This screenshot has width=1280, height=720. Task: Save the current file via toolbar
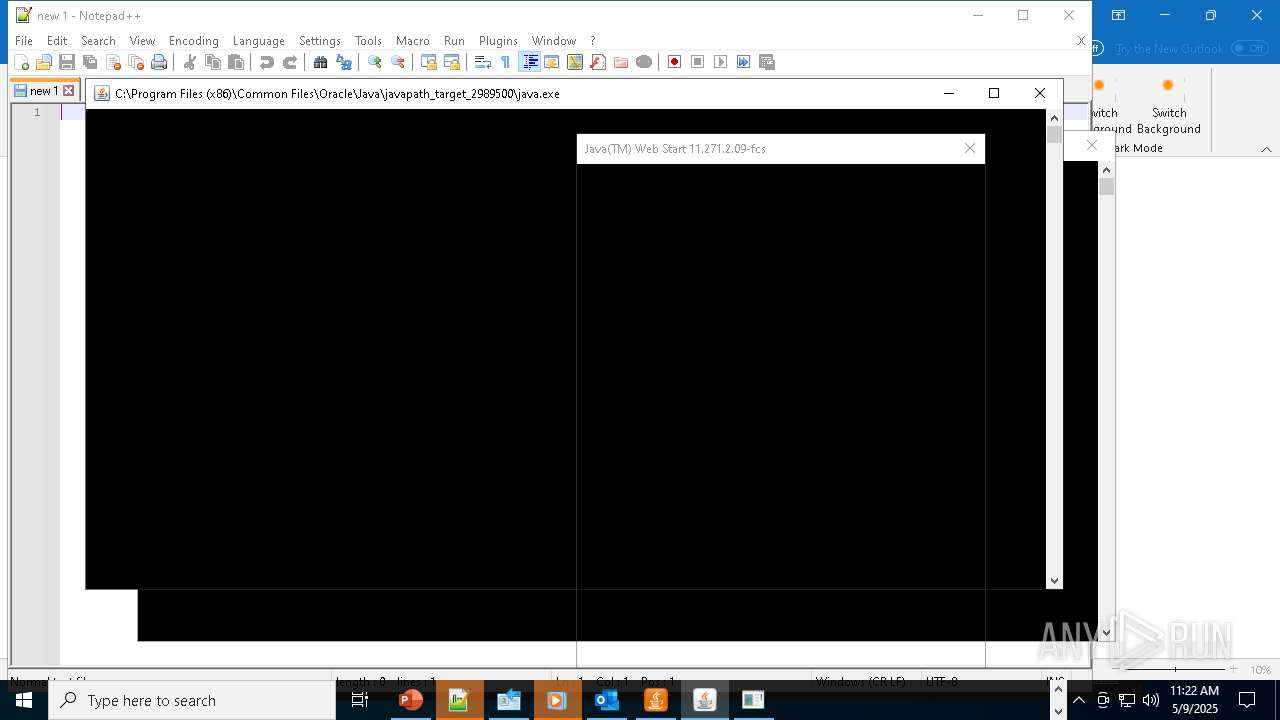pyautogui.click(x=67, y=62)
